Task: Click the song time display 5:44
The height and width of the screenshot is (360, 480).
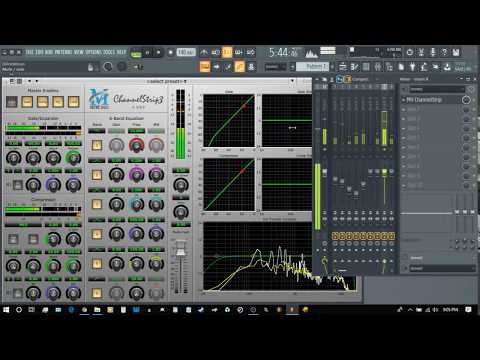Action: point(283,53)
